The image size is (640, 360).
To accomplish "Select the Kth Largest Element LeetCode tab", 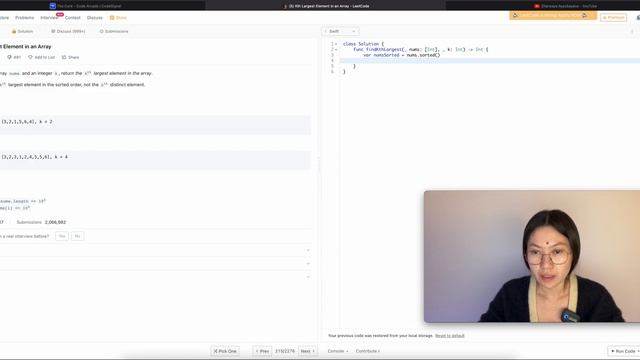I will pos(326,6).
